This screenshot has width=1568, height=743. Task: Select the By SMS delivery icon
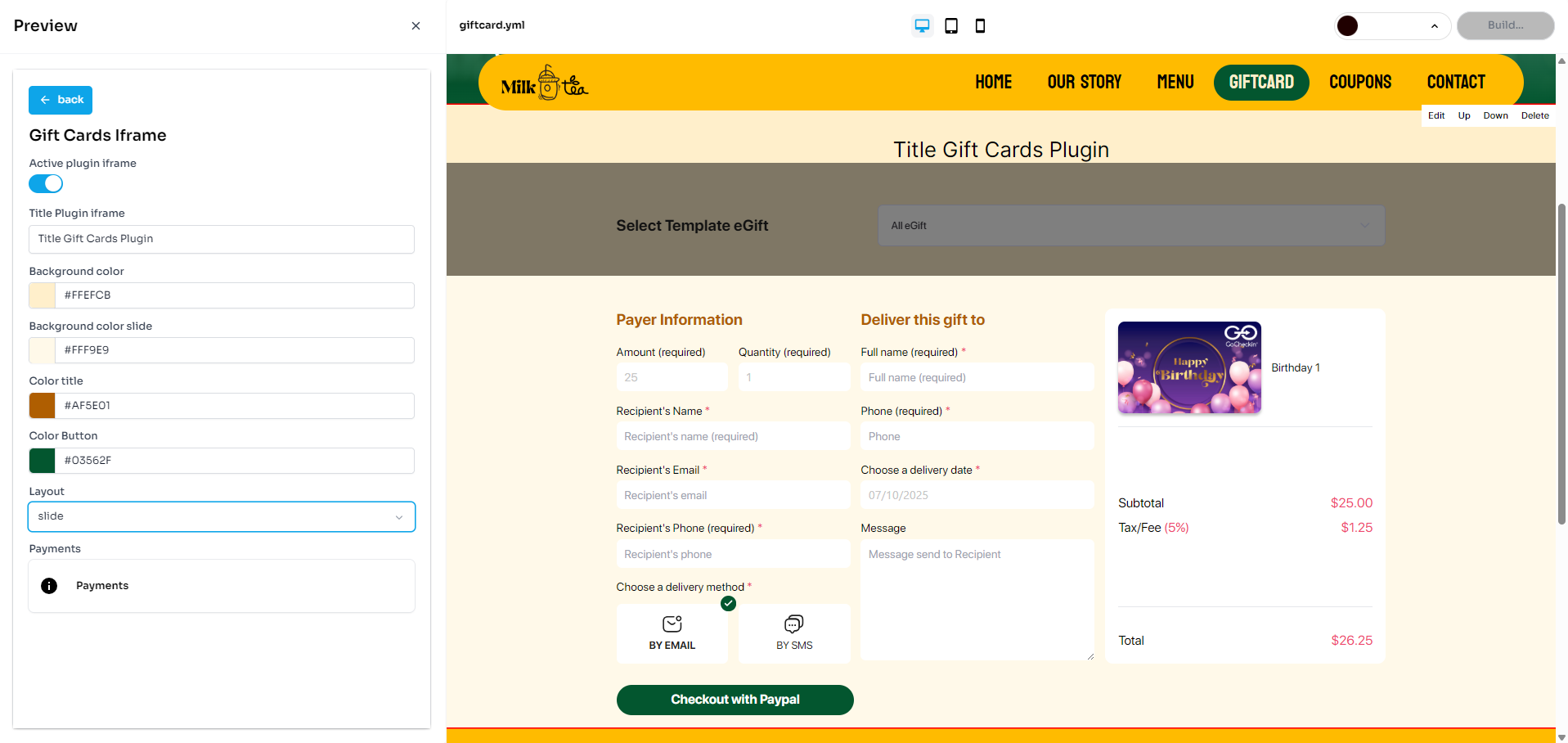point(793,624)
